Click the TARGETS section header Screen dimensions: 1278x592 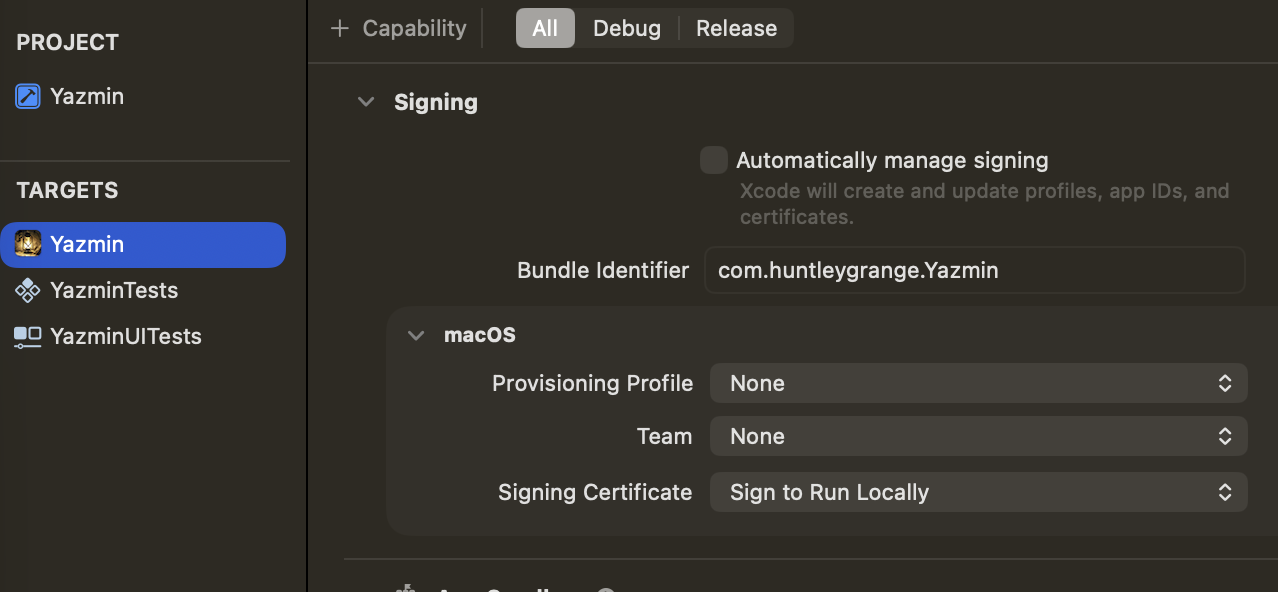click(67, 190)
